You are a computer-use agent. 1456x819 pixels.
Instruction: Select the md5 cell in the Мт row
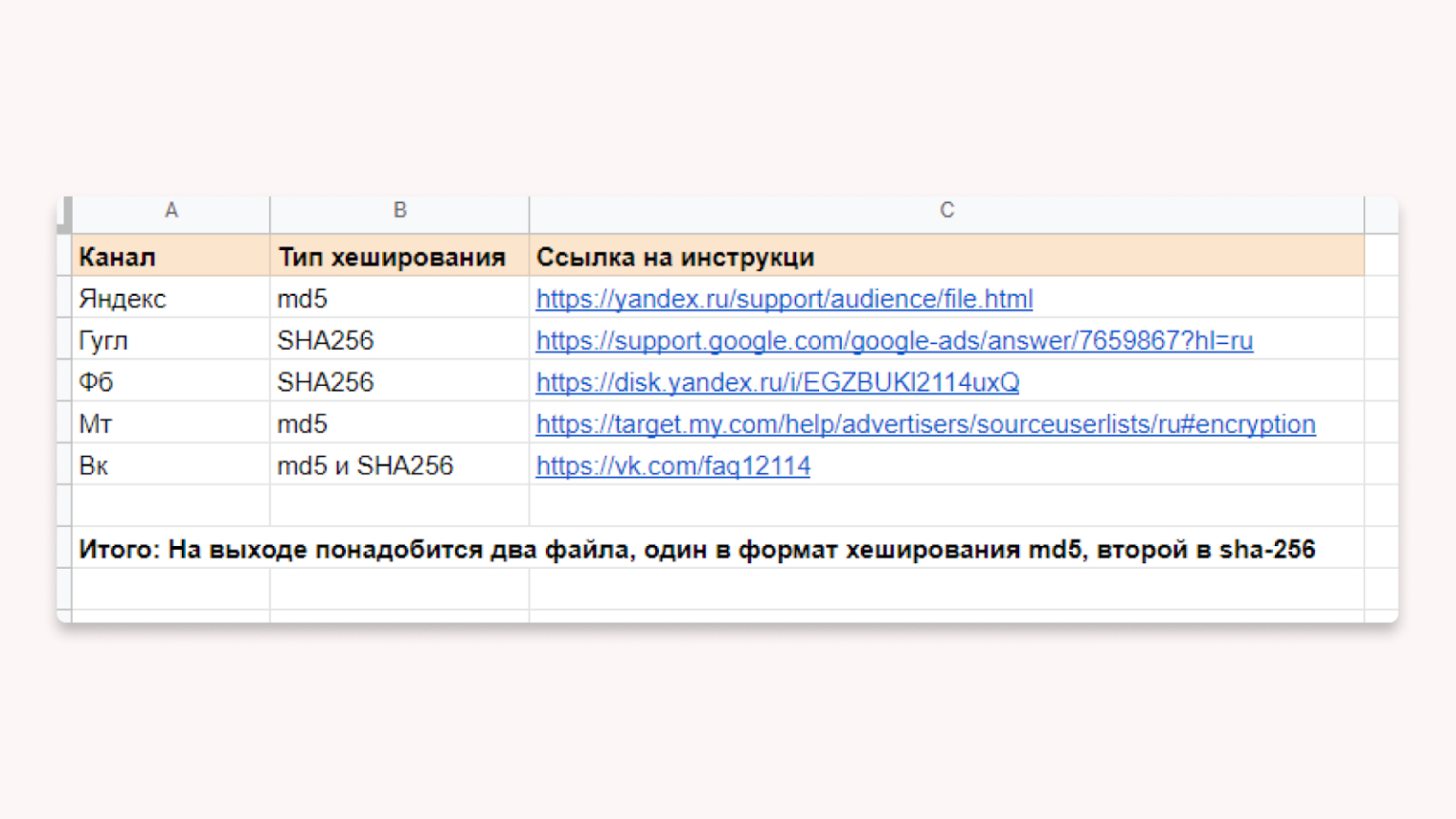click(399, 424)
